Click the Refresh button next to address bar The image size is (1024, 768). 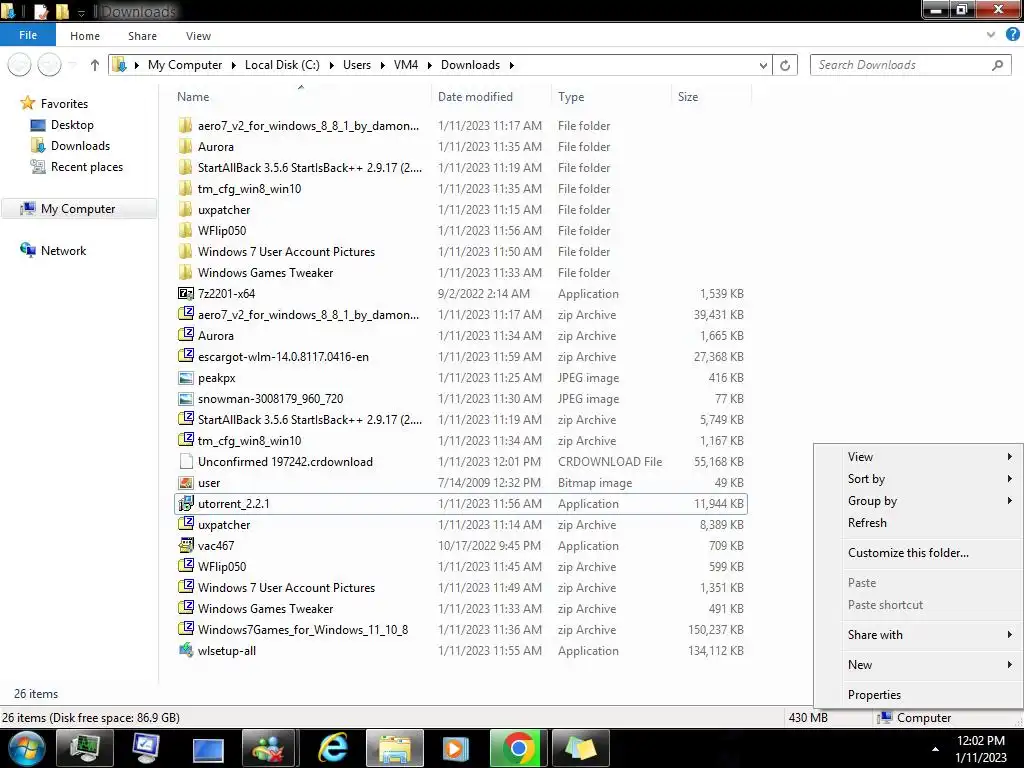(x=785, y=65)
